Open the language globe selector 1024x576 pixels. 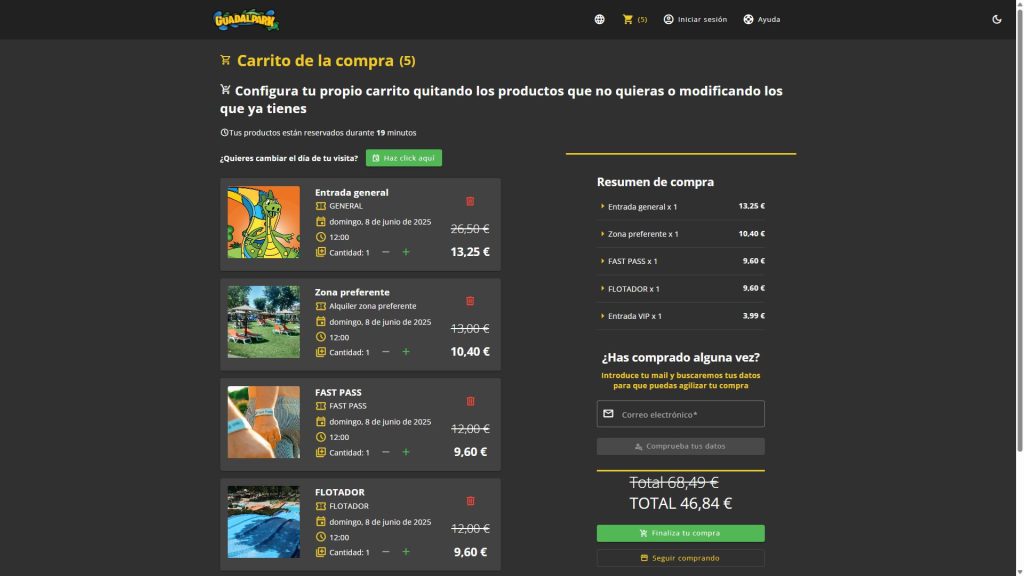[599, 19]
